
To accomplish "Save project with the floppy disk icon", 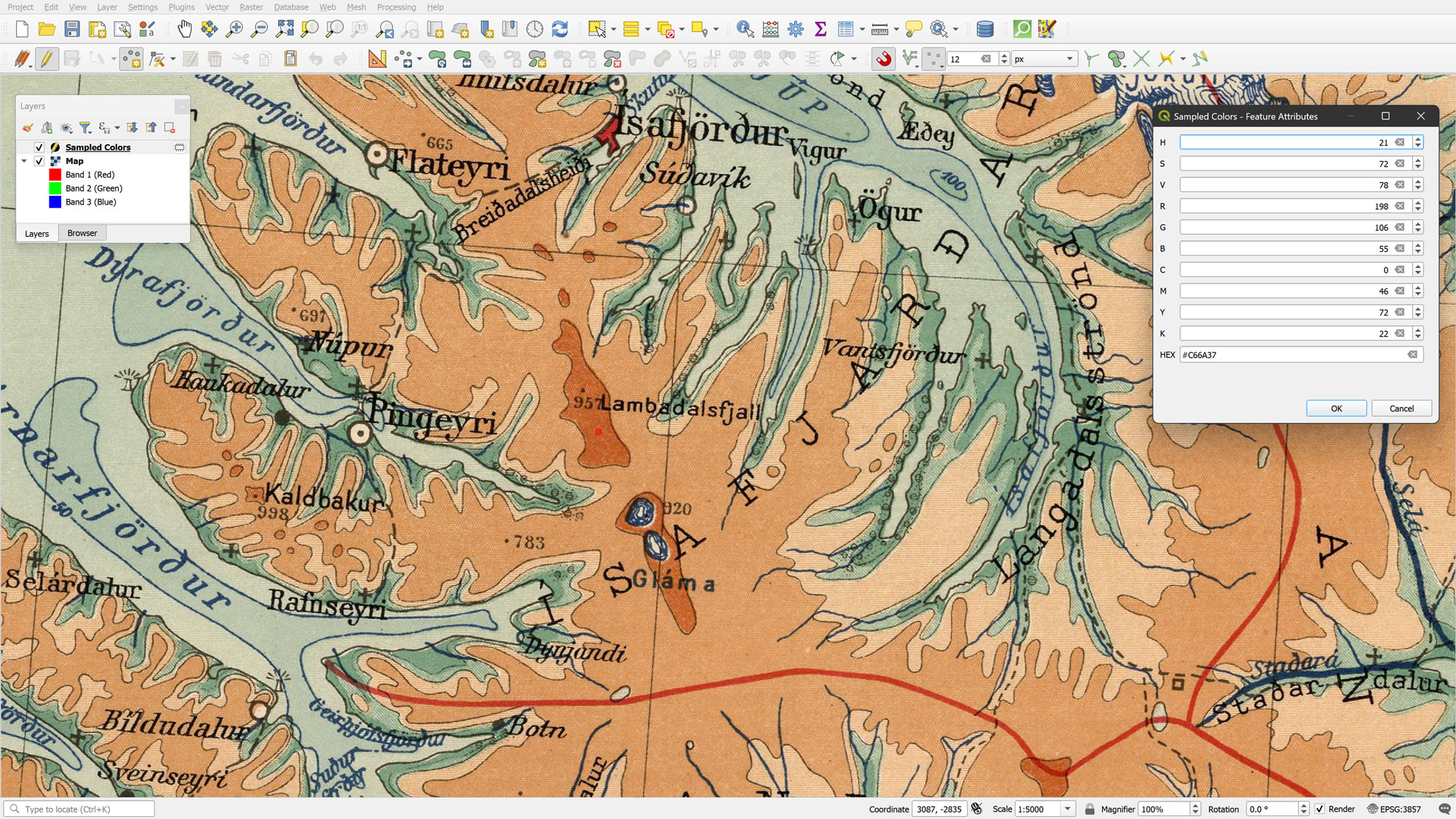I will pyautogui.click(x=71, y=29).
